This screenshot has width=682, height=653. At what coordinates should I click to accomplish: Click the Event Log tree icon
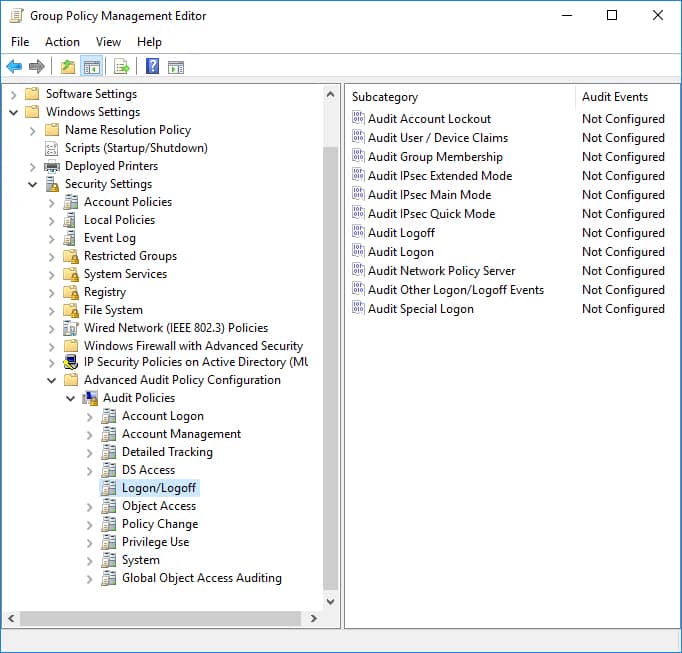pos(70,238)
